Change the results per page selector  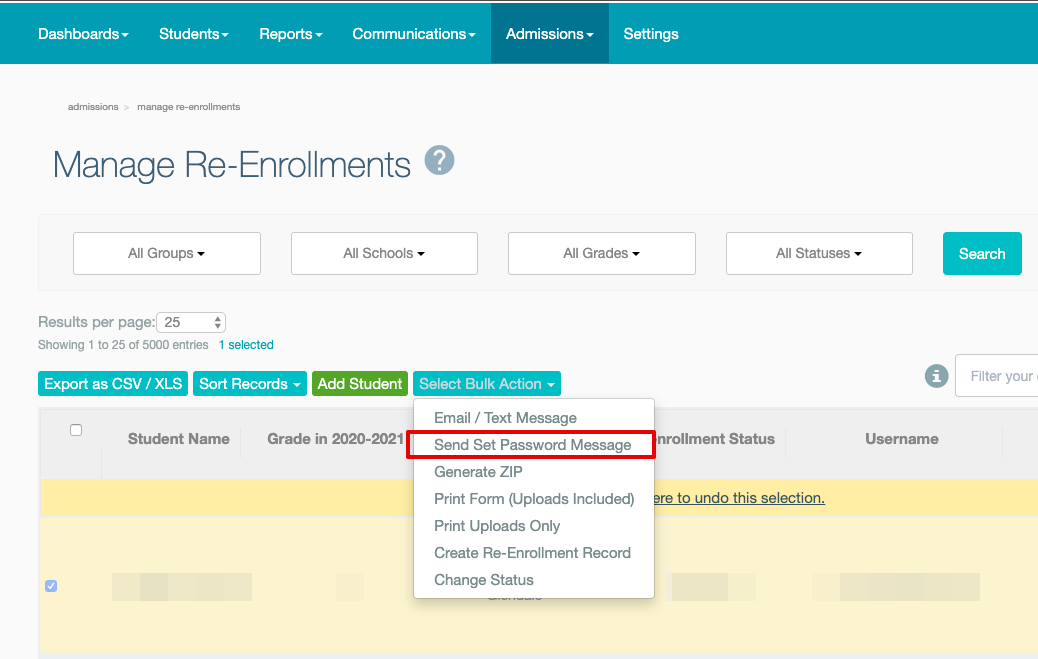(191, 323)
